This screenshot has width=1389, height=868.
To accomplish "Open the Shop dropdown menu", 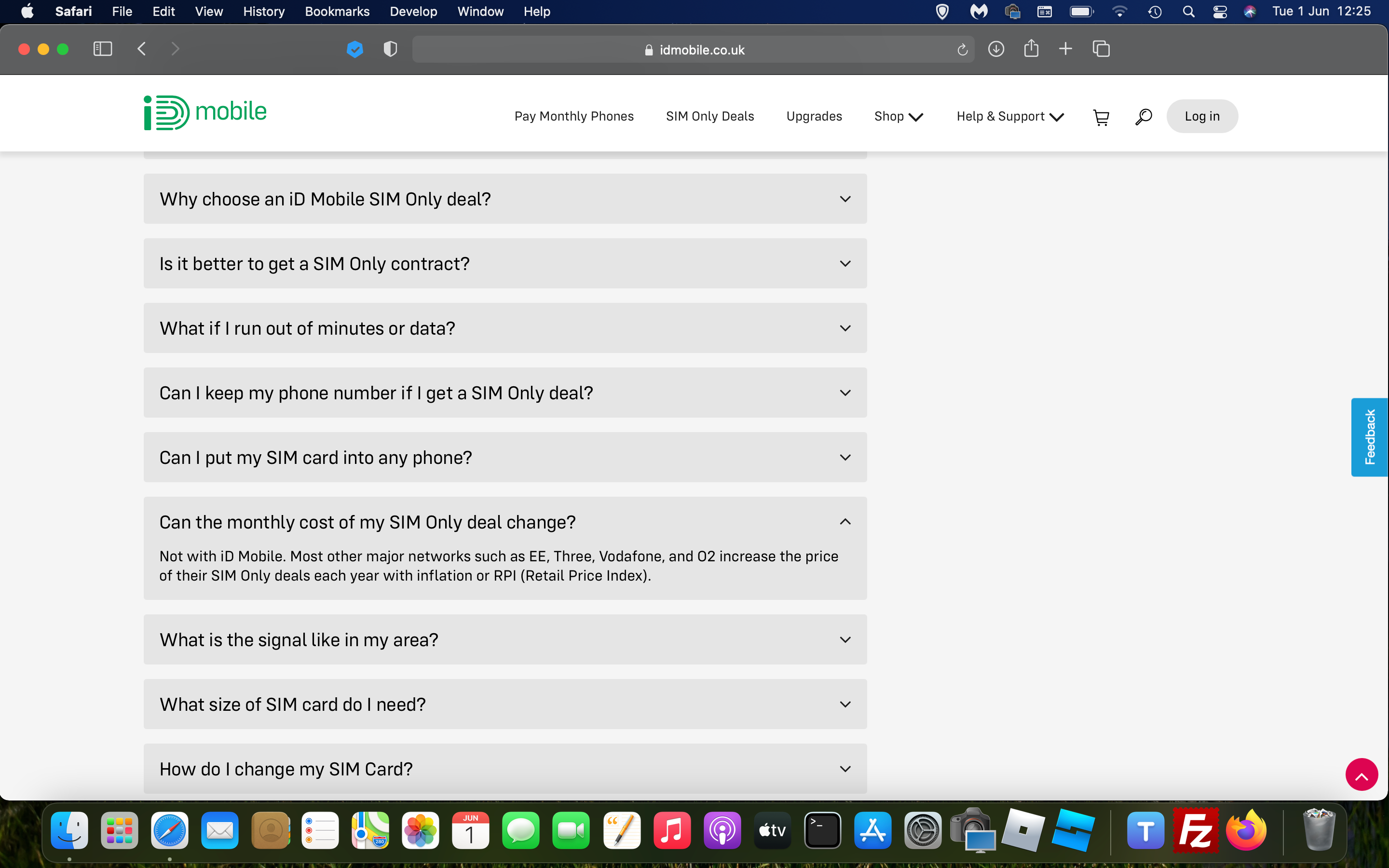I will pyautogui.click(x=898, y=117).
